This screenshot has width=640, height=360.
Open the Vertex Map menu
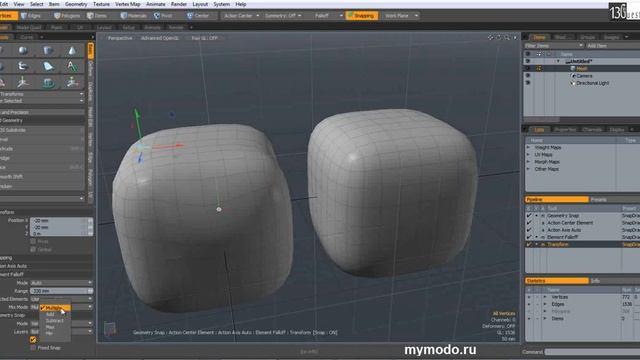click(x=128, y=4)
